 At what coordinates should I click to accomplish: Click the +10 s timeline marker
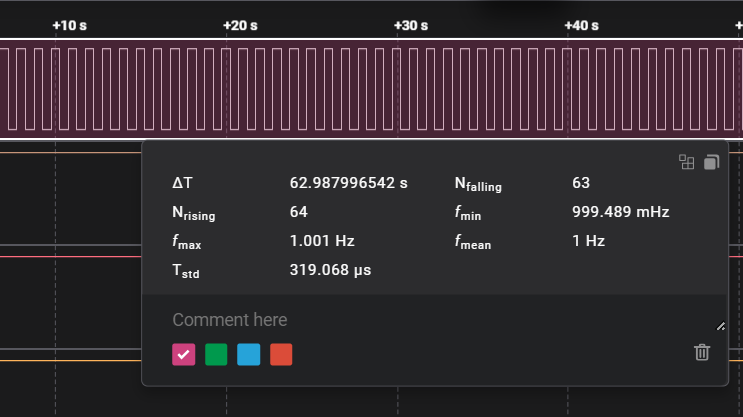point(69,25)
